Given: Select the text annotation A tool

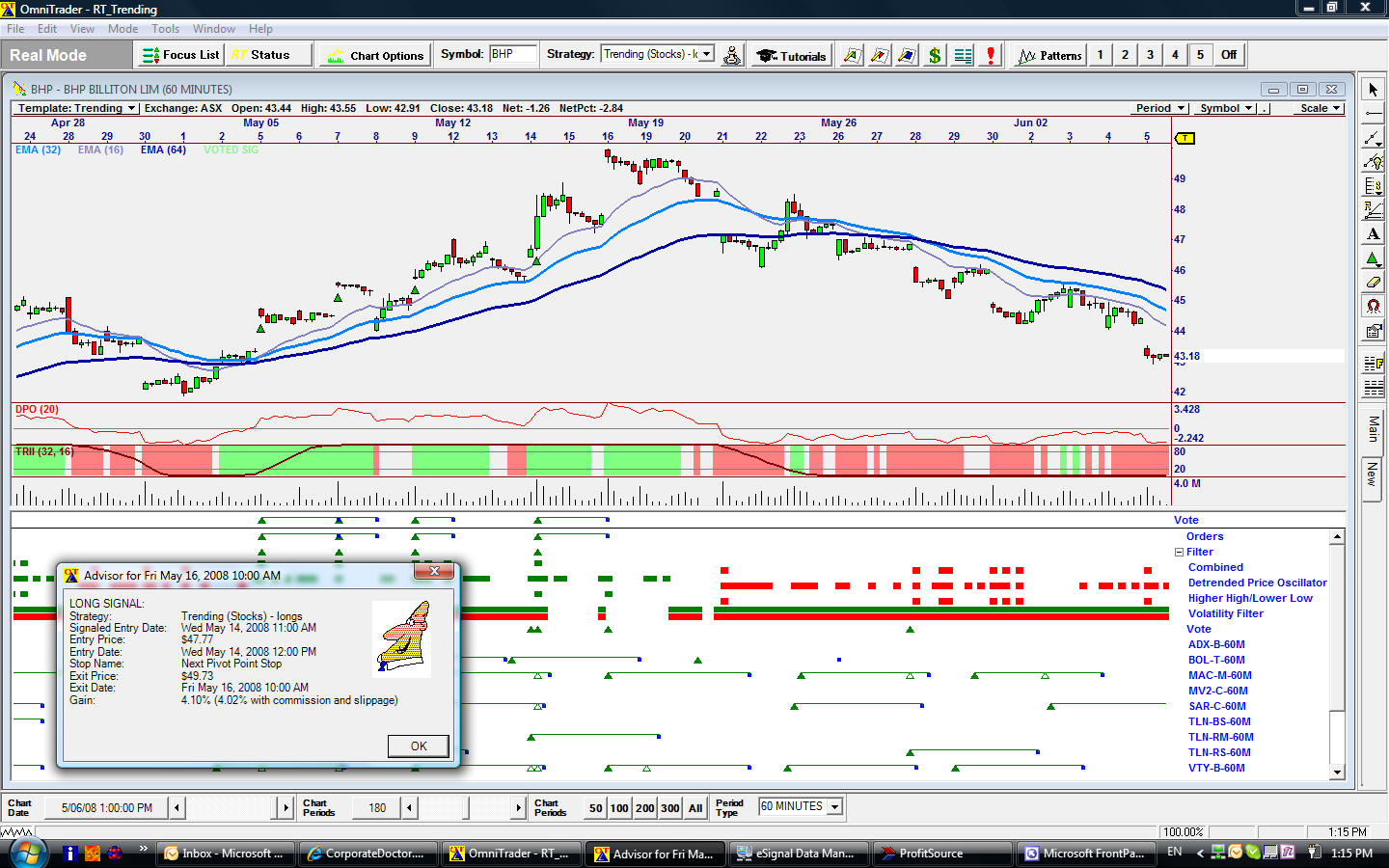Looking at the screenshot, I should 1373,234.
